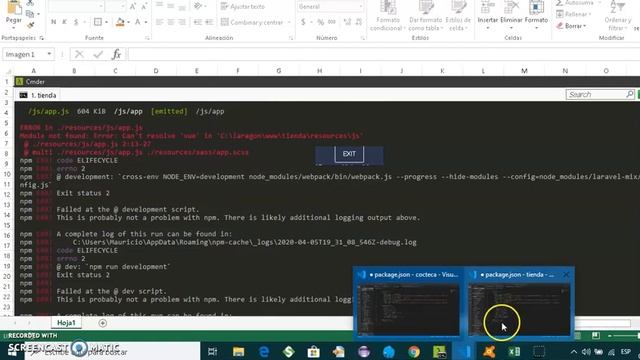
Task: Open the font name combo box
Action: [76, 6]
